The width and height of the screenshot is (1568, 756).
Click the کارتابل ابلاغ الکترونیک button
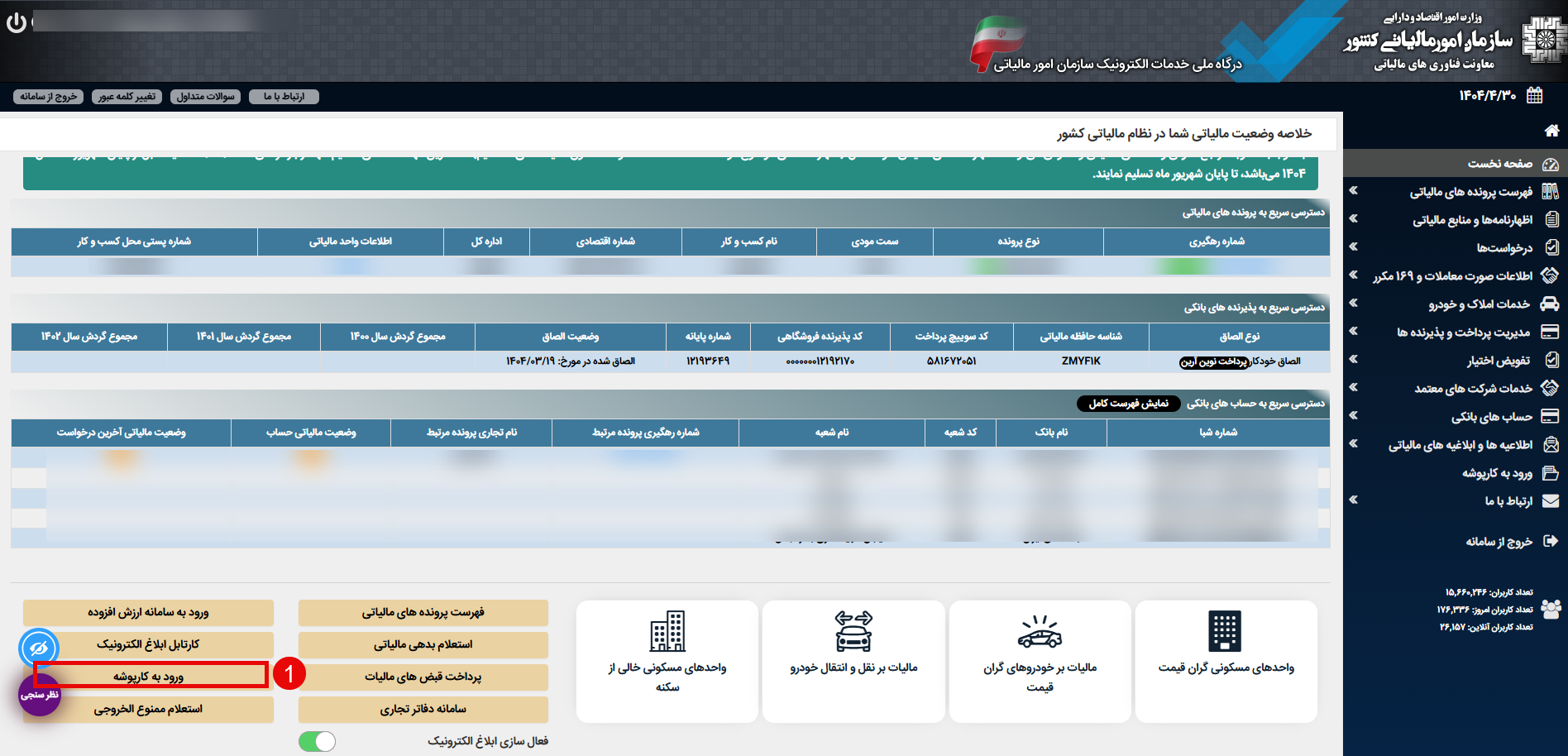point(148,645)
